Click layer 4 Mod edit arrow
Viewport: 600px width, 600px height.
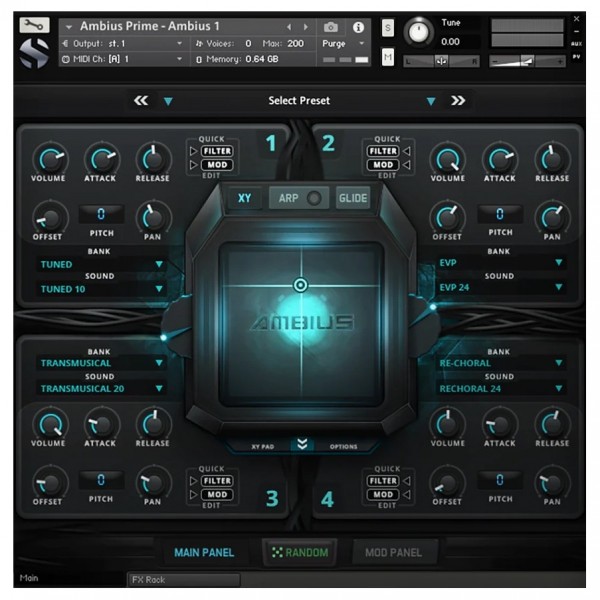point(407,495)
